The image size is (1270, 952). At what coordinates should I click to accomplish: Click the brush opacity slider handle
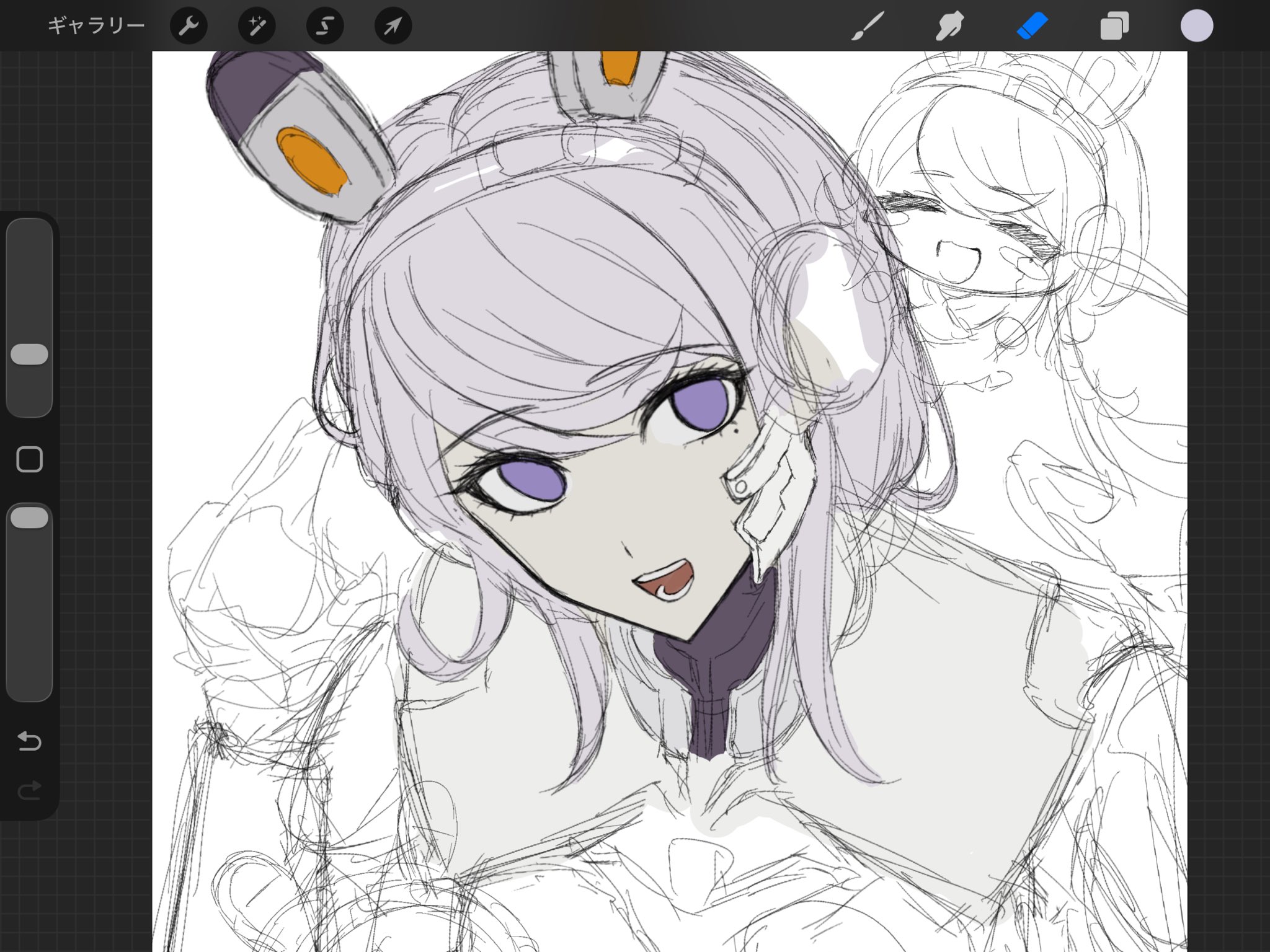pos(29,518)
